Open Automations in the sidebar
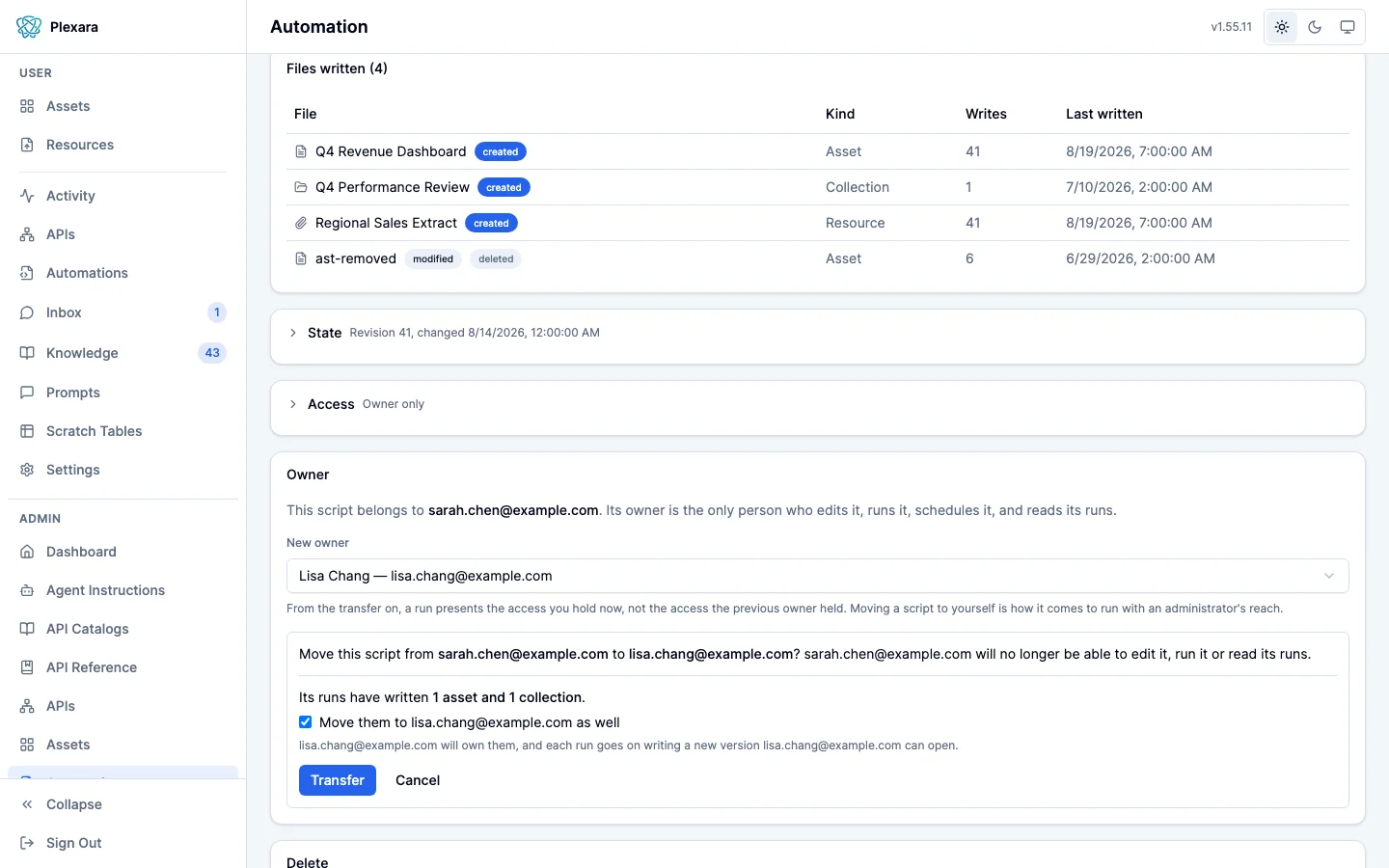Viewport: 1389px width, 868px height. 123,273
